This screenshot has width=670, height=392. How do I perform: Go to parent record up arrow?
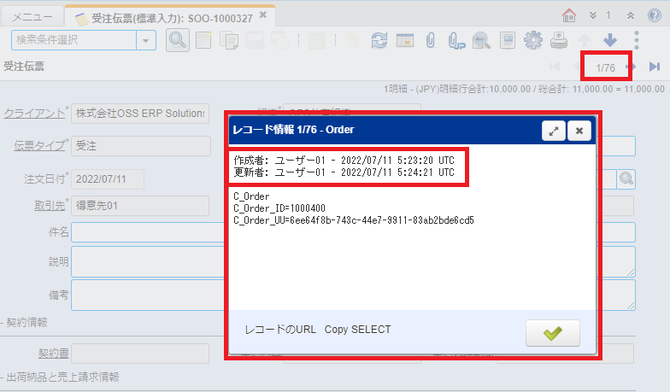click(584, 41)
